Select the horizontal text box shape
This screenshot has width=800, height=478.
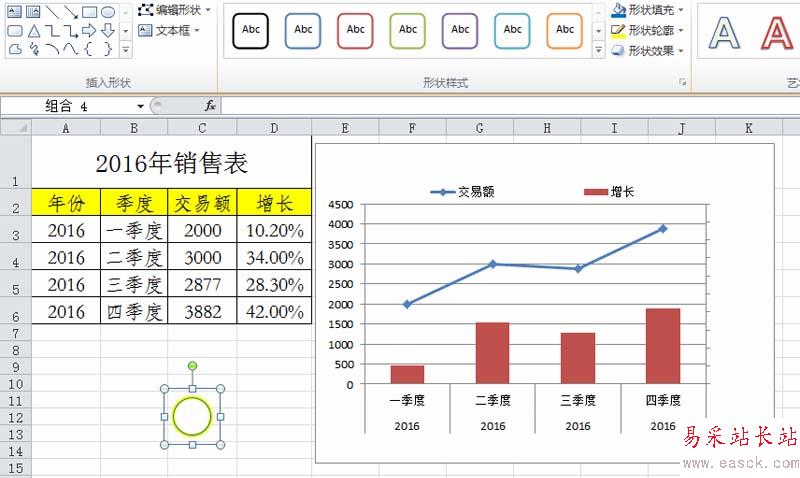(14, 11)
